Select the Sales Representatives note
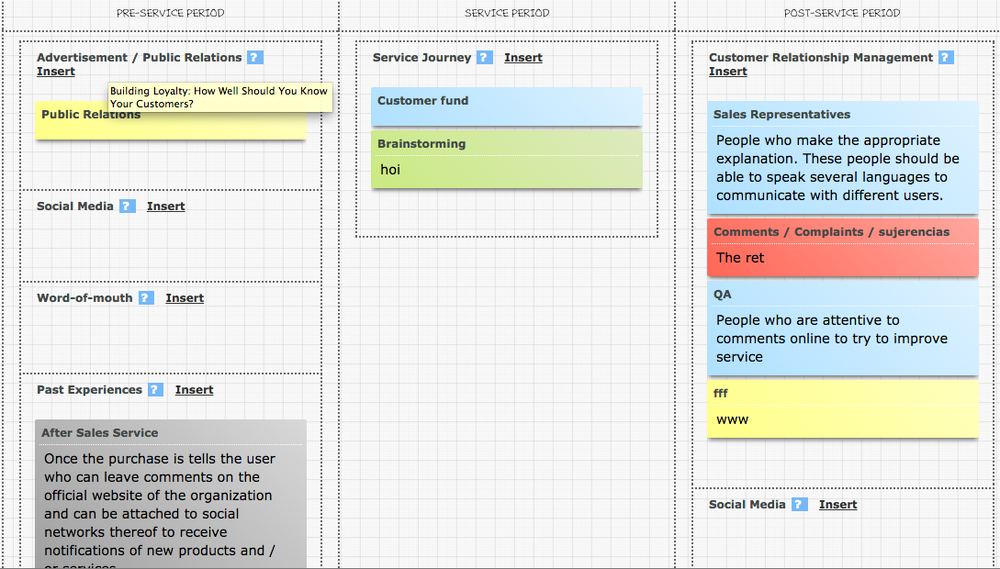The height and width of the screenshot is (569, 1000). [842, 158]
